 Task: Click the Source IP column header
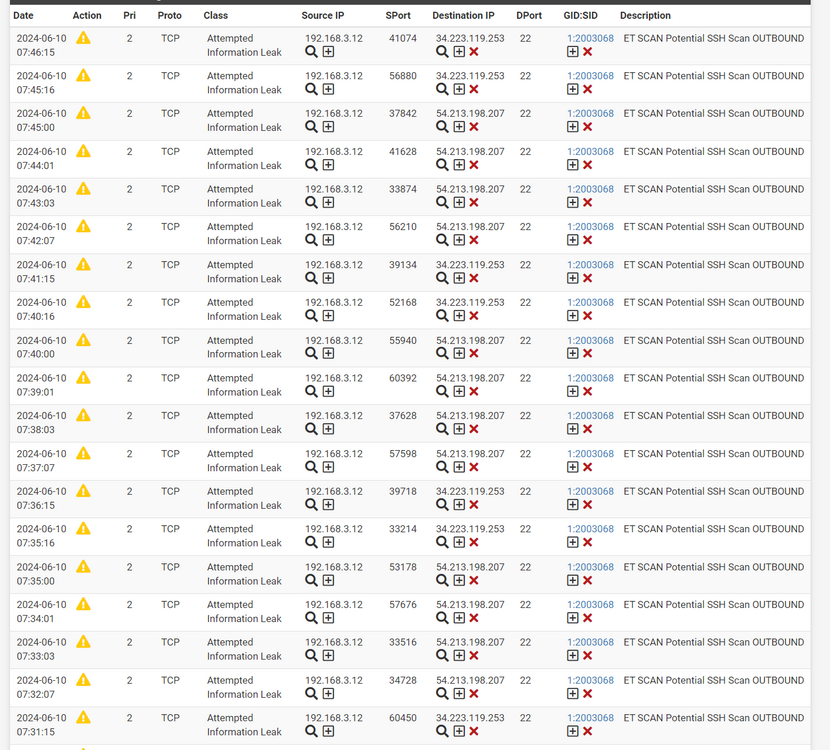click(x=323, y=15)
